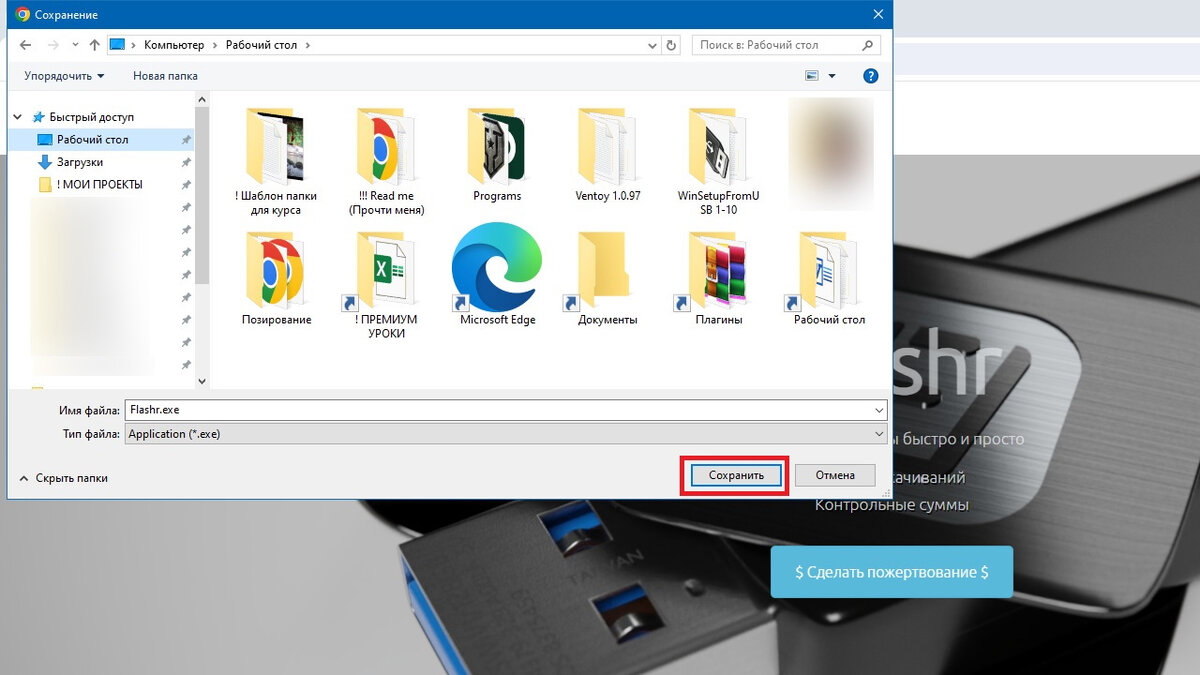Click the Сохранить button
The width and height of the screenshot is (1200, 675).
[x=735, y=475]
